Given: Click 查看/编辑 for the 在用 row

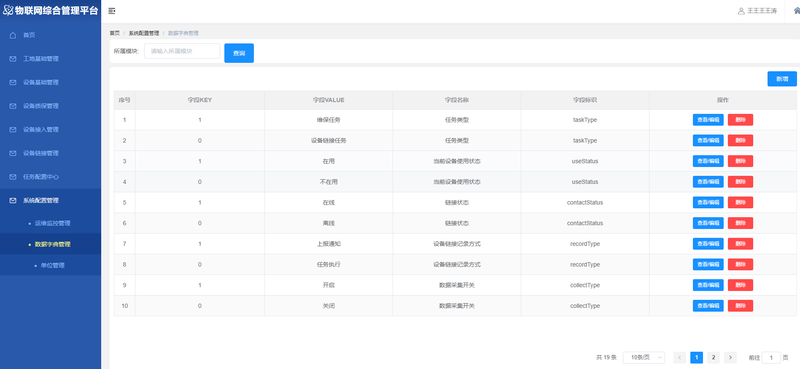Looking at the screenshot, I should tap(708, 161).
